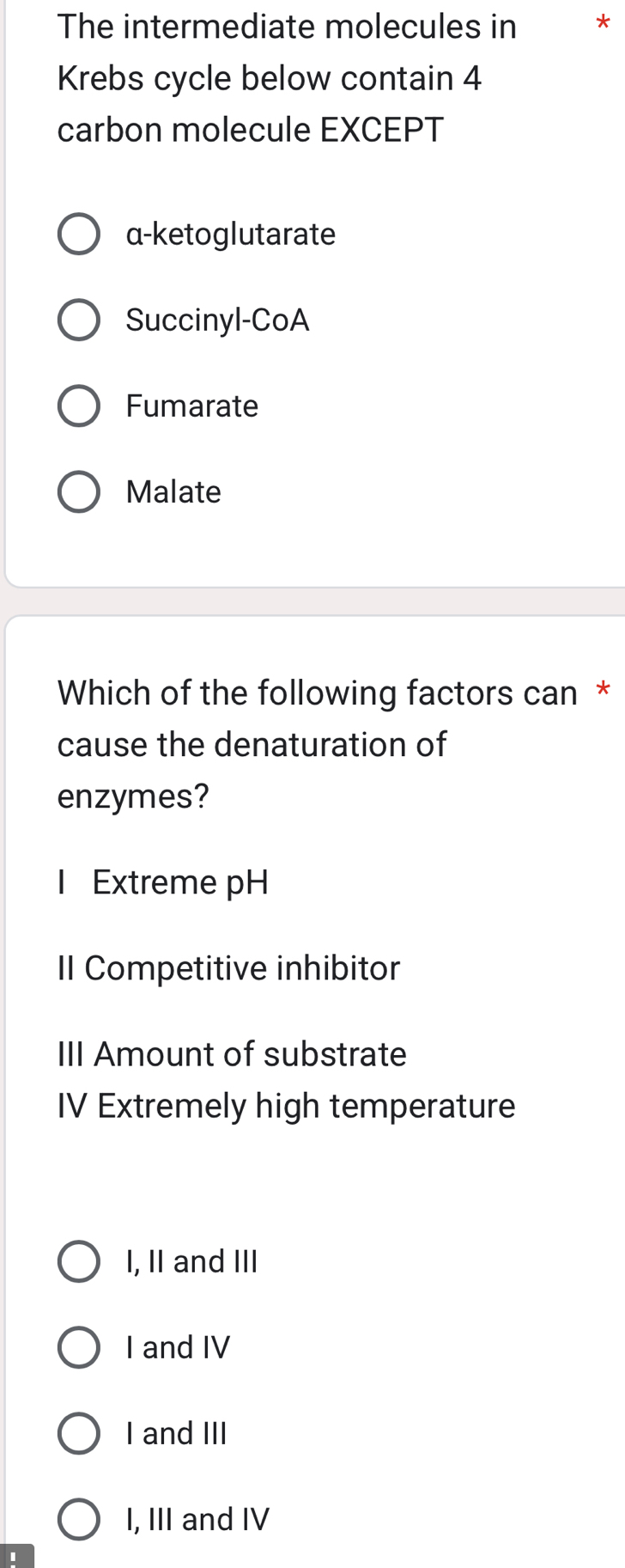Choose Succinyl-CoA as the answer
Screen dimensions: 625x1568
(x=78, y=321)
